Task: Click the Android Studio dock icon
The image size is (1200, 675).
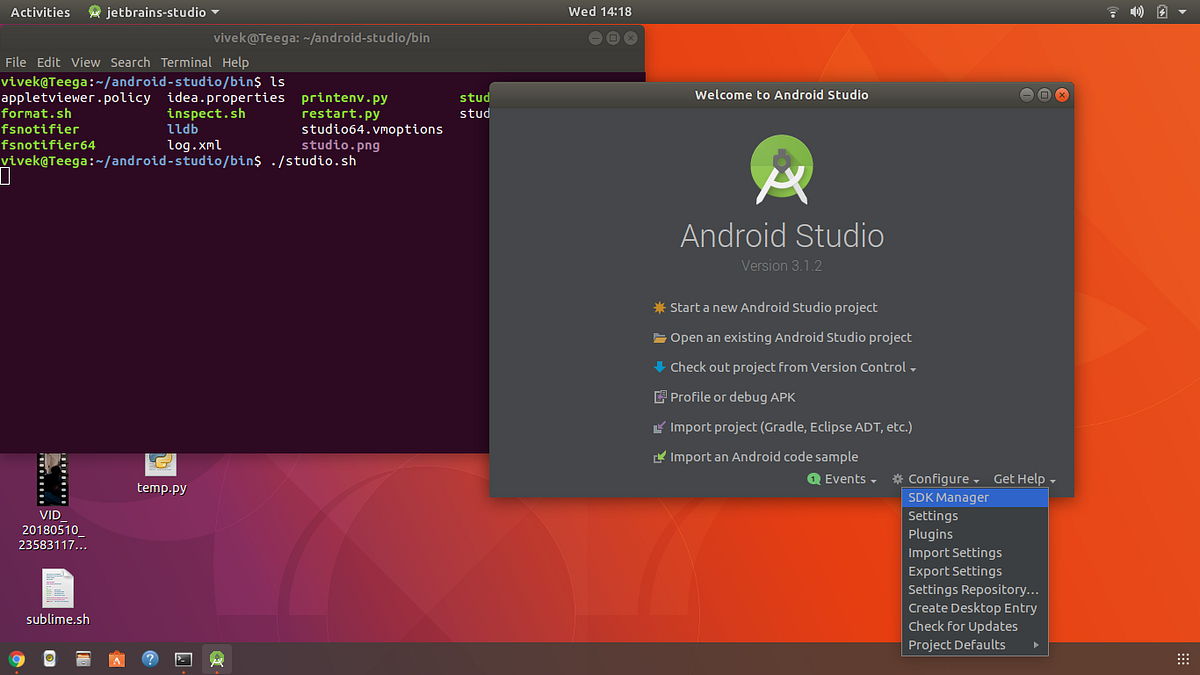Action: (x=216, y=659)
